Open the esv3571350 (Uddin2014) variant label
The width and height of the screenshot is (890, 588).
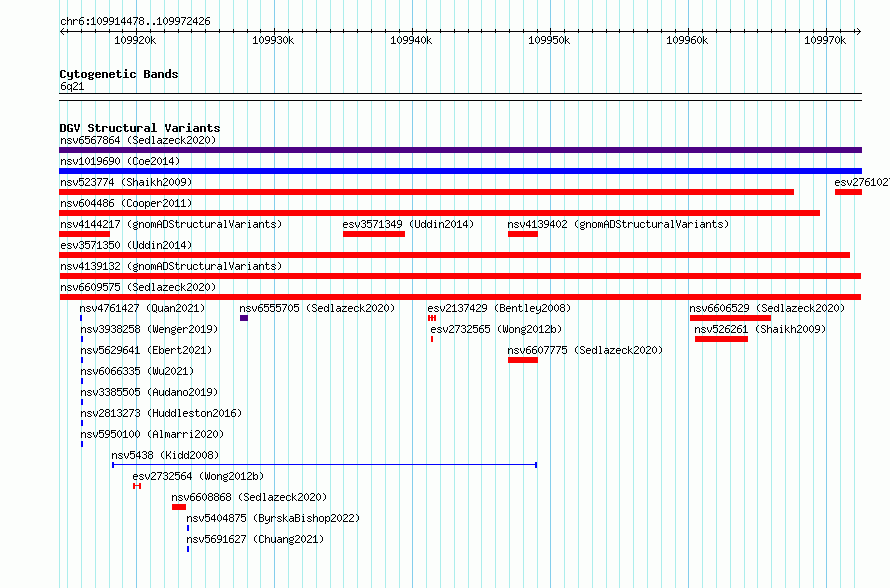(x=126, y=245)
